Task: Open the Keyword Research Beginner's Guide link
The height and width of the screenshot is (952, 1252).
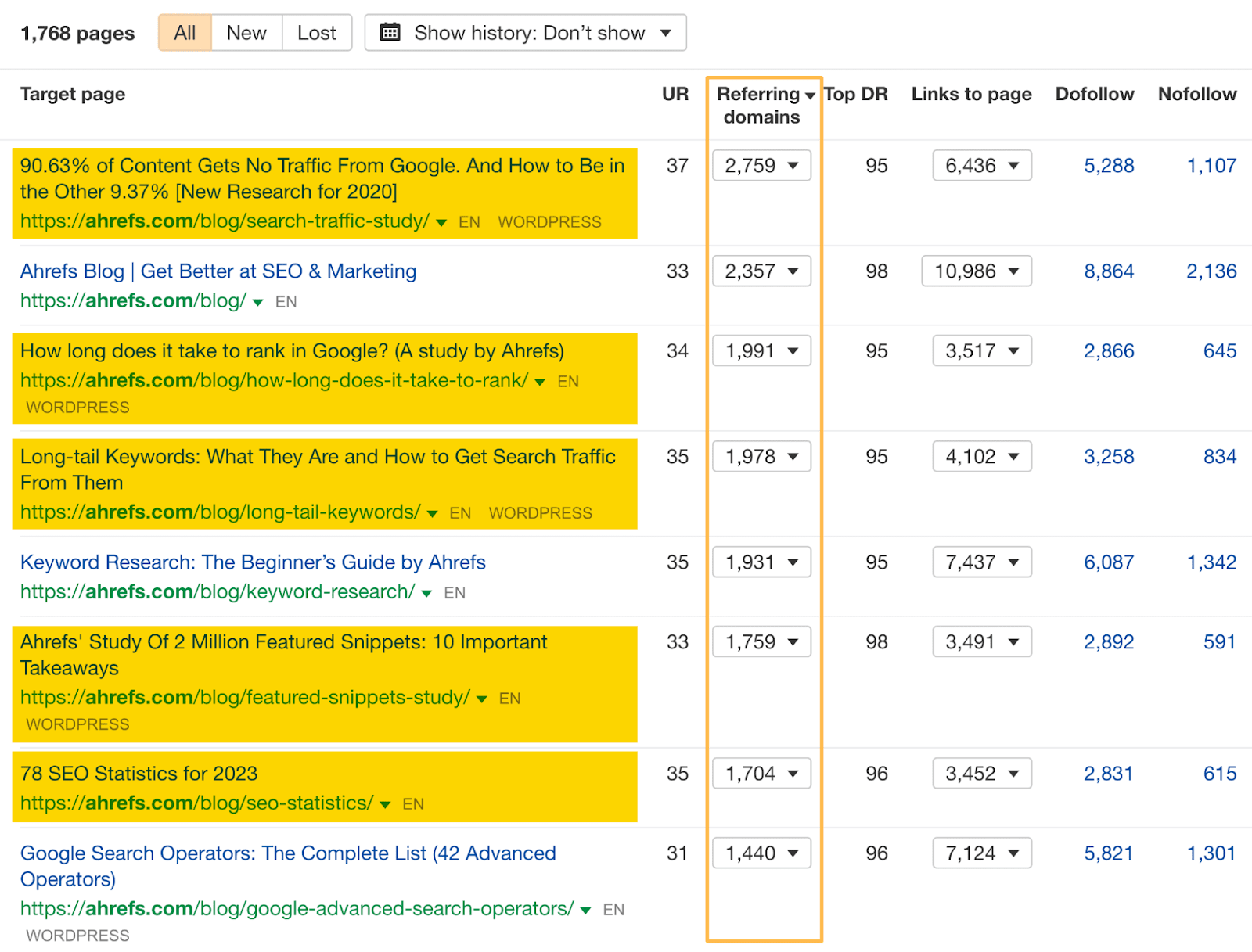Action: click(x=252, y=562)
